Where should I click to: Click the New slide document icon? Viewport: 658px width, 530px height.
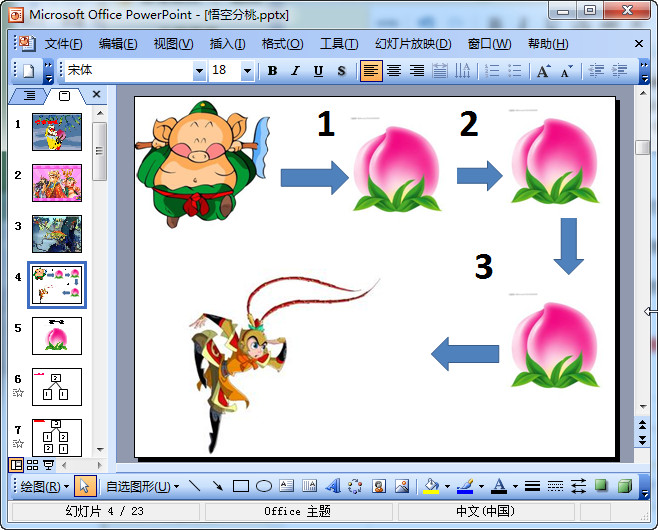coord(28,70)
